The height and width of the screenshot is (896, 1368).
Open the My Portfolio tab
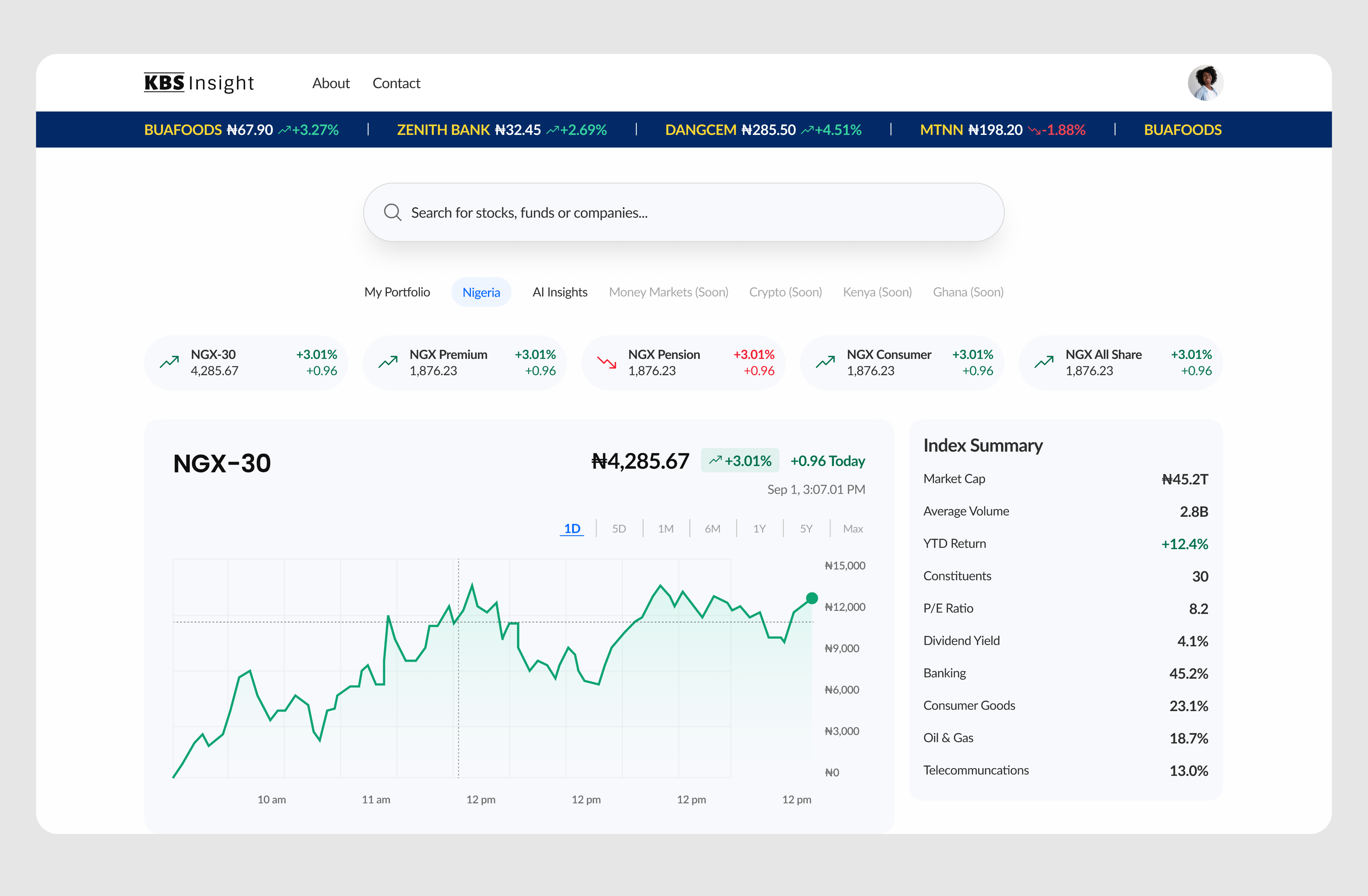tap(397, 292)
